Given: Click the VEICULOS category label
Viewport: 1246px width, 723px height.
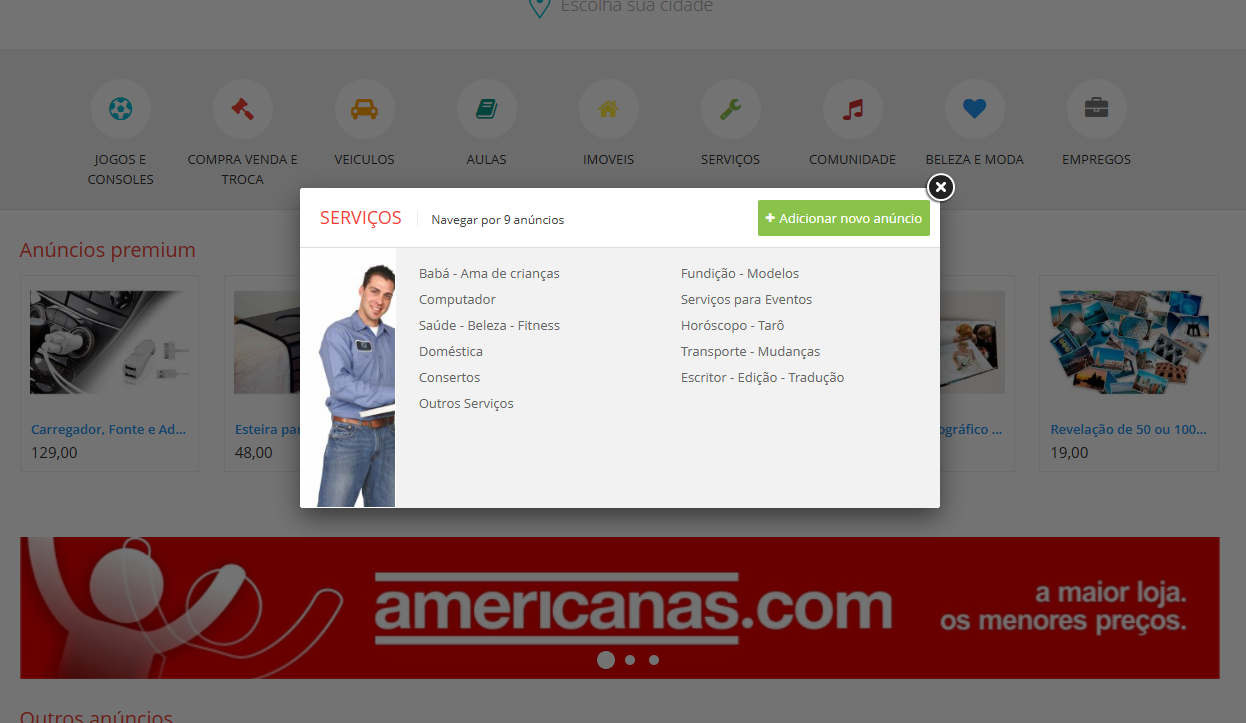Looking at the screenshot, I should tap(365, 159).
